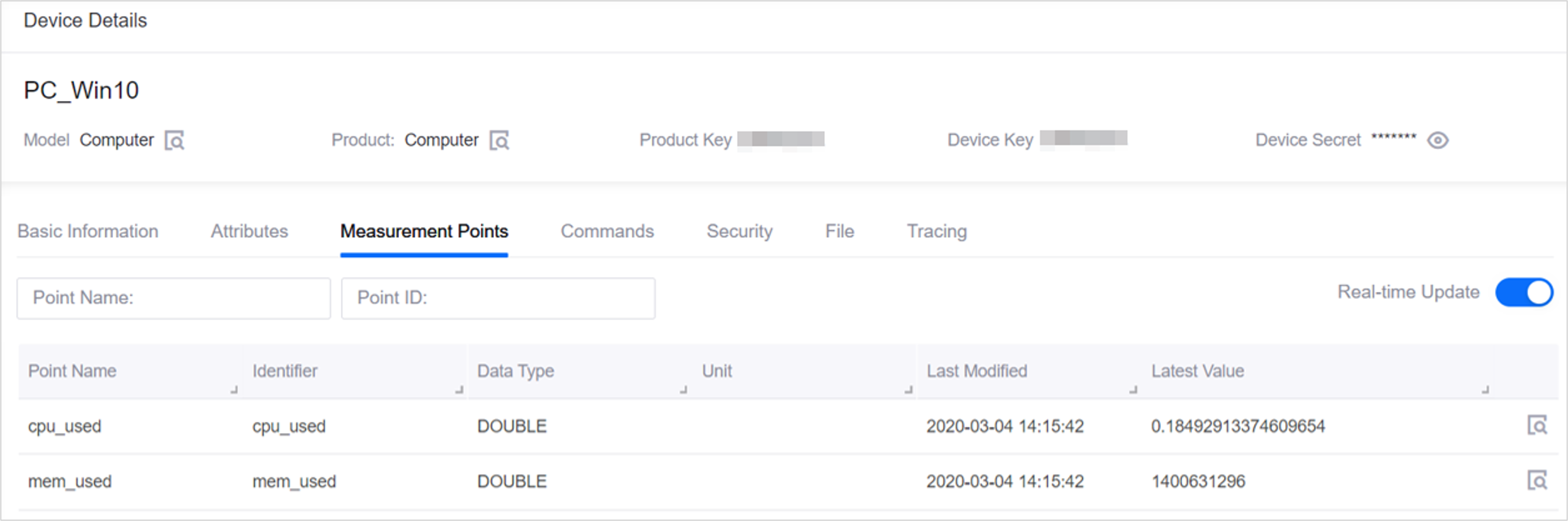Switch to Basic Information tab
Image resolution: width=1568 pixels, height=521 pixels.
coord(88,231)
